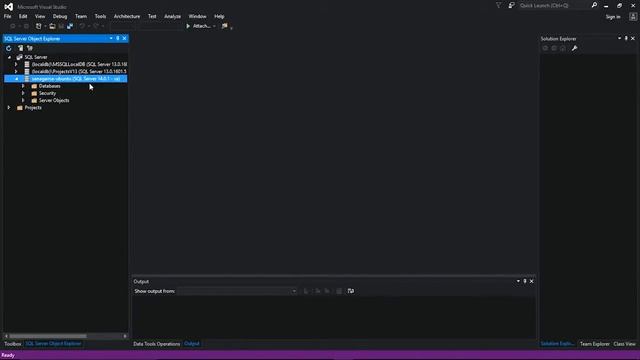Click the Open File toolbar icon

coord(52,26)
